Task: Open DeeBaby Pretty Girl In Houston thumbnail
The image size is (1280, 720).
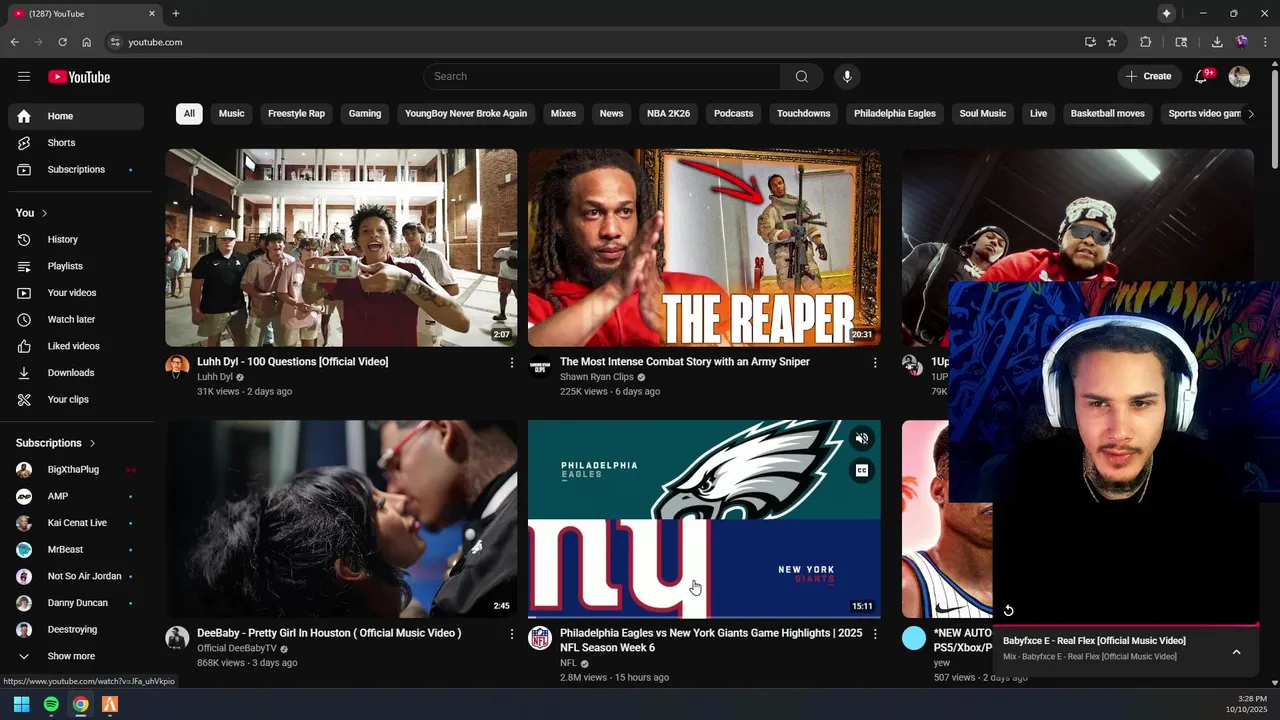Action: pos(341,519)
